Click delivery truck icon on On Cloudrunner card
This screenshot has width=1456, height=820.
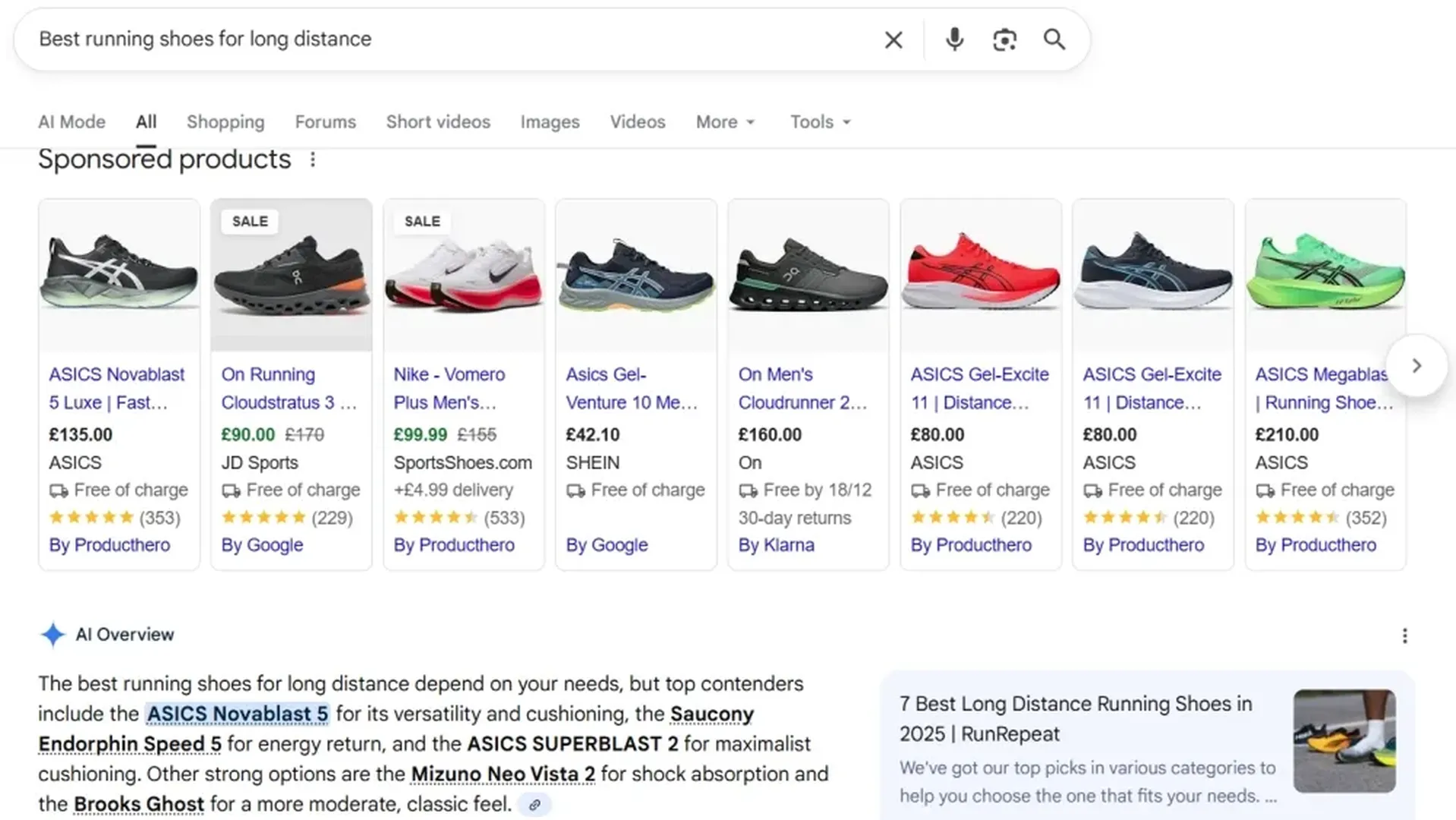pyautogui.click(x=748, y=490)
